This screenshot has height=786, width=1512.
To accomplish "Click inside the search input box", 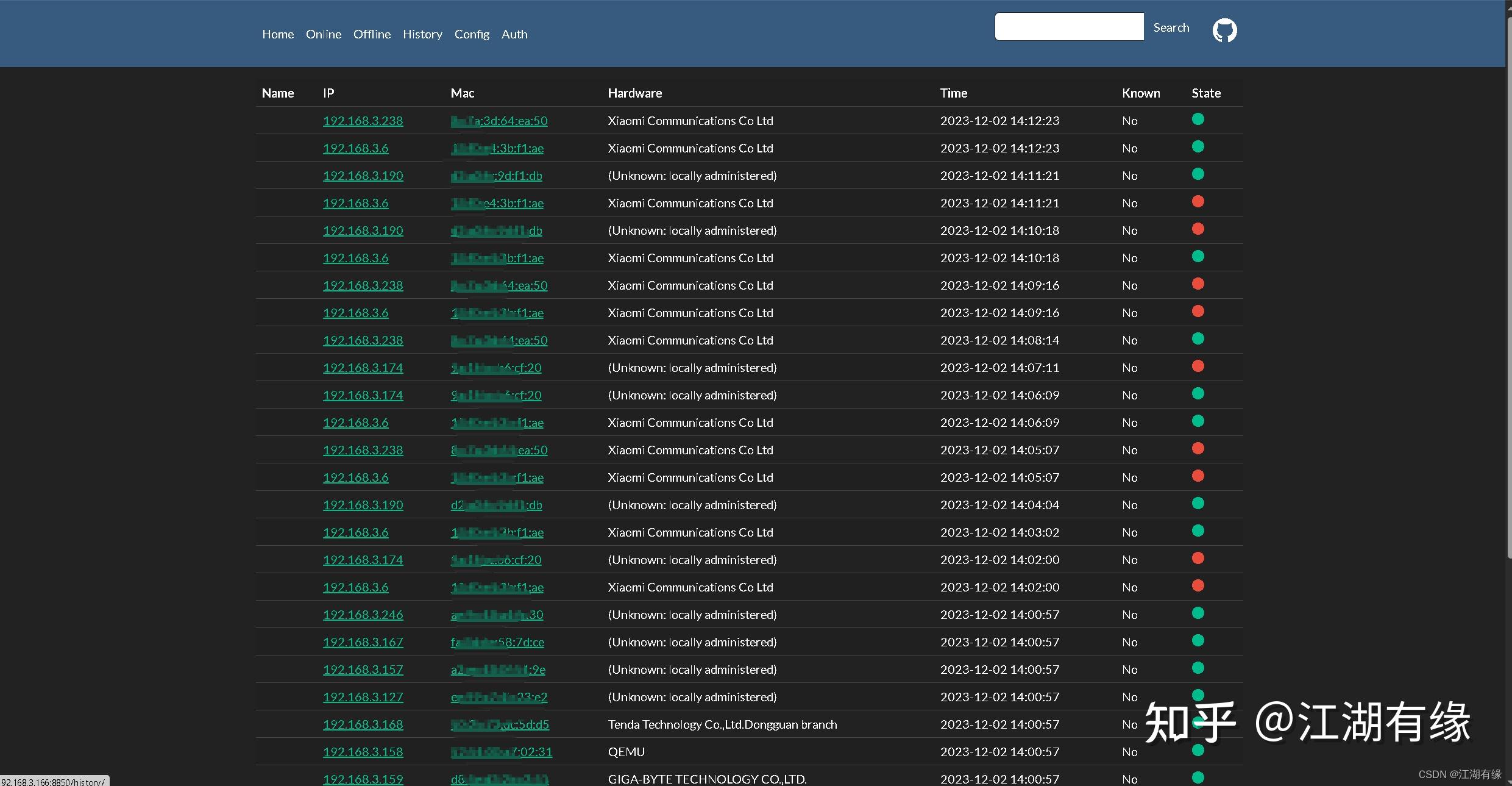I will pyautogui.click(x=1069, y=26).
